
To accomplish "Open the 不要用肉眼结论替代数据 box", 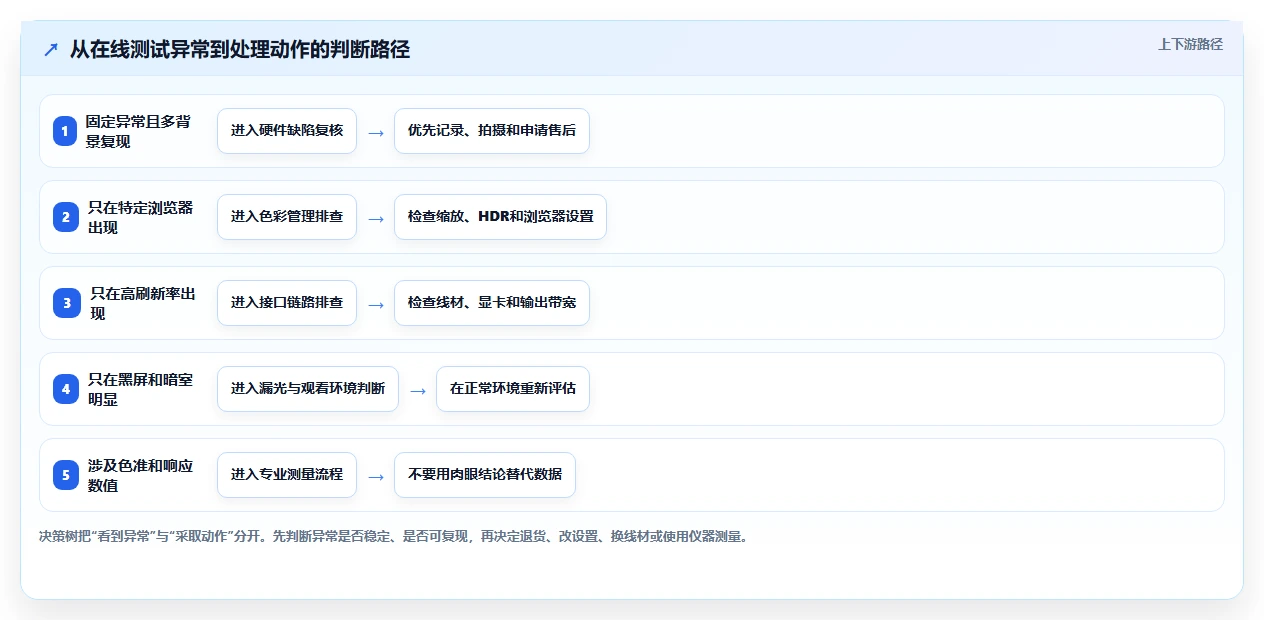I will coord(485,475).
